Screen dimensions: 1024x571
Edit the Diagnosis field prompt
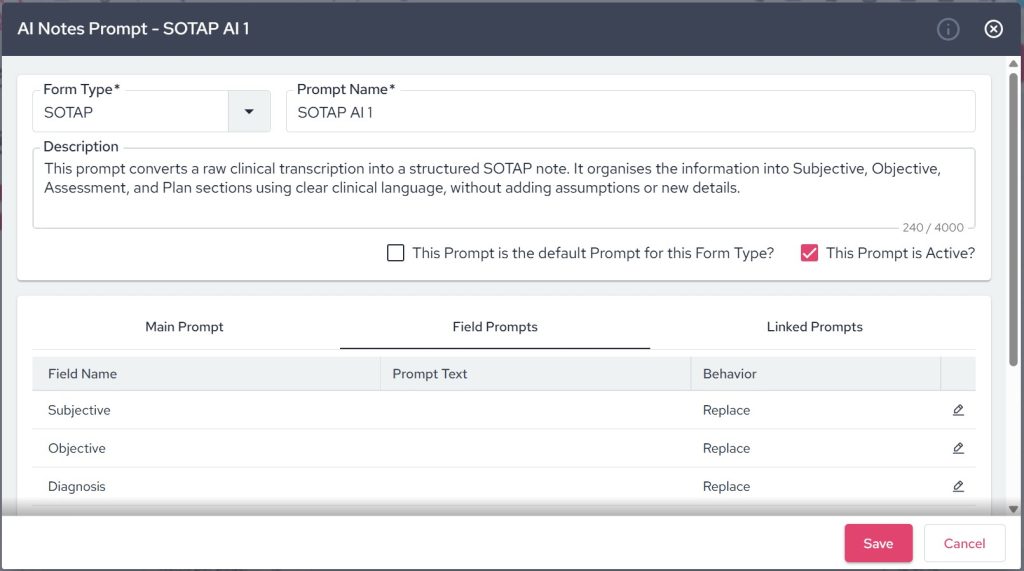(x=958, y=486)
